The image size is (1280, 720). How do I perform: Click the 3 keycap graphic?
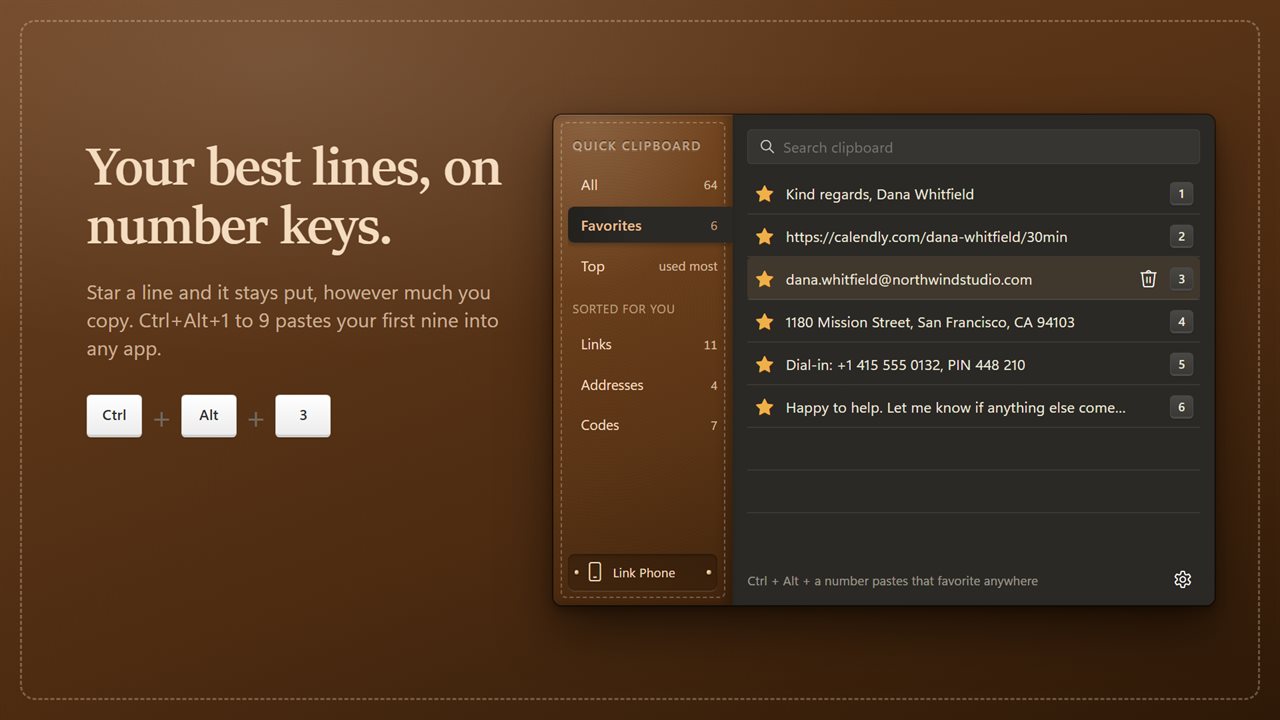click(303, 416)
